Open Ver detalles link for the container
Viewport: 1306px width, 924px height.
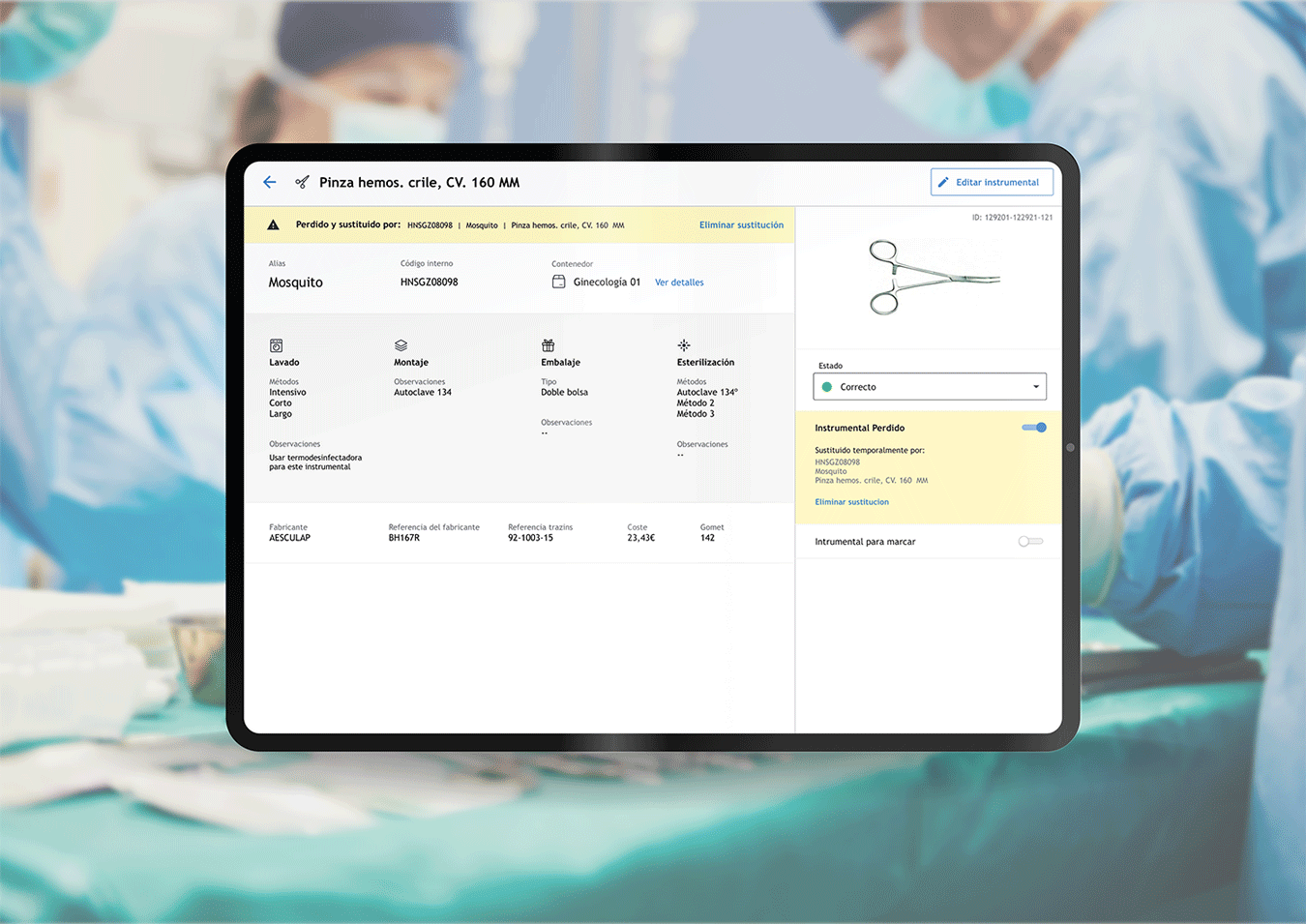[x=679, y=283]
